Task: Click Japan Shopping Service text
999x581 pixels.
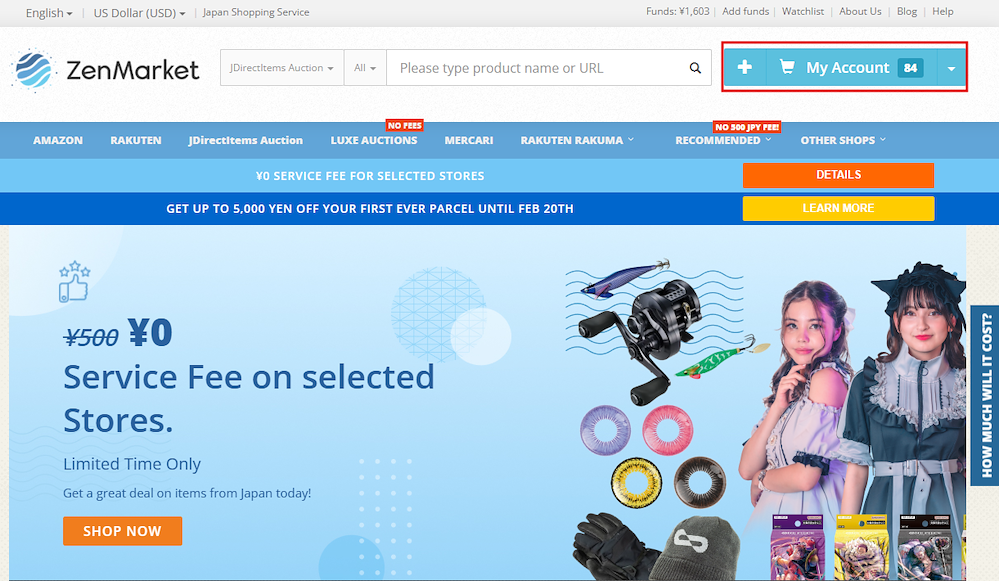Action: coord(256,12)
